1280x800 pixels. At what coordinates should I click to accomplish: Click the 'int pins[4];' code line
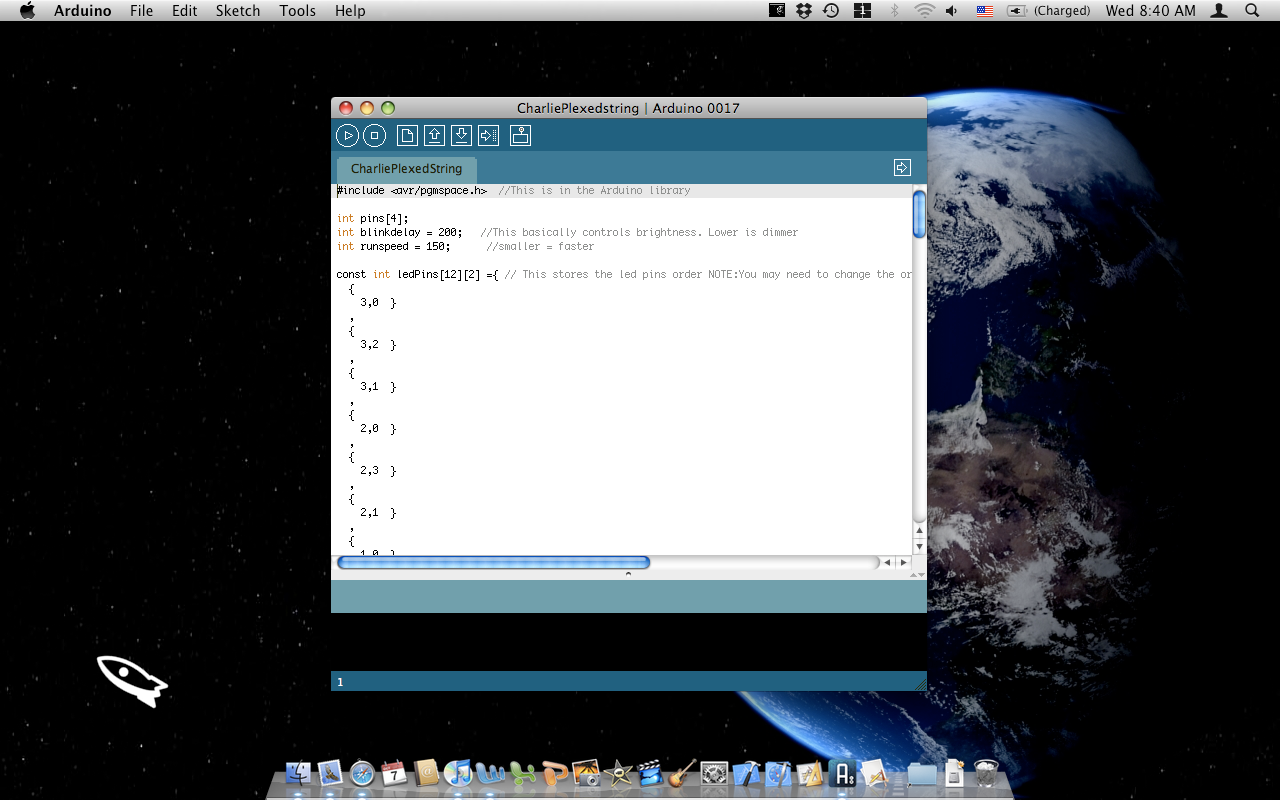[373, 218]
